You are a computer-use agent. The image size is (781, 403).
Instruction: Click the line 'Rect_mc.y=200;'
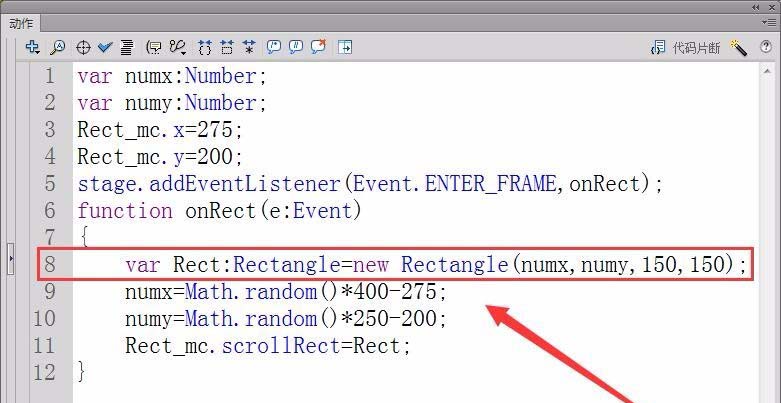point(160,157)
